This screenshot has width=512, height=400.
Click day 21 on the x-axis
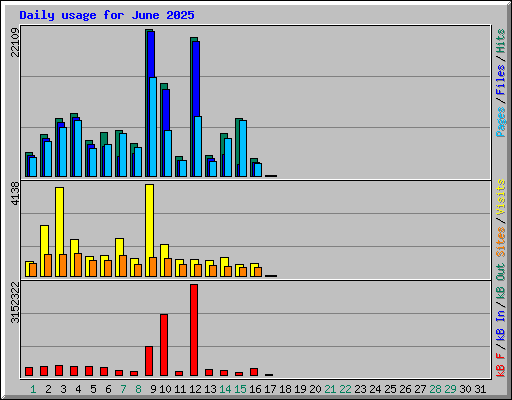[330, 389]
